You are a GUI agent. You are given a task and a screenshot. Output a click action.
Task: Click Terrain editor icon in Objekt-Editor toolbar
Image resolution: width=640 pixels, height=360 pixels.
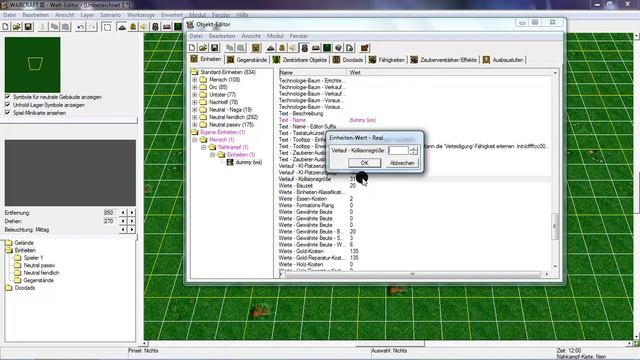271,48
